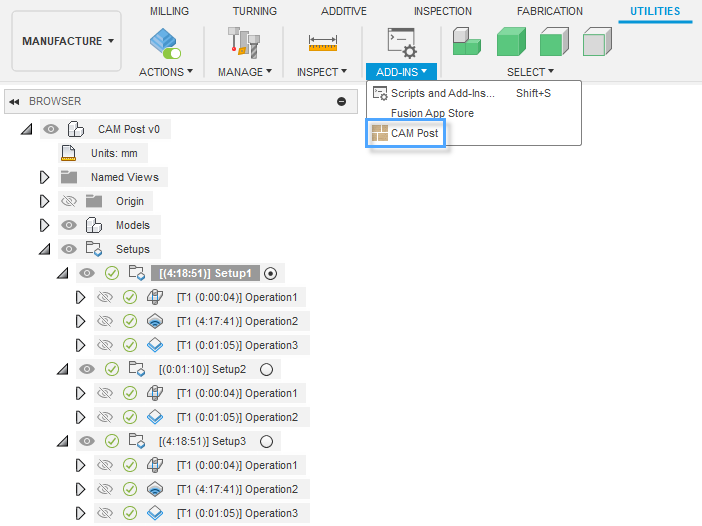Click the first green Select cube icon

tap(467, 42)
